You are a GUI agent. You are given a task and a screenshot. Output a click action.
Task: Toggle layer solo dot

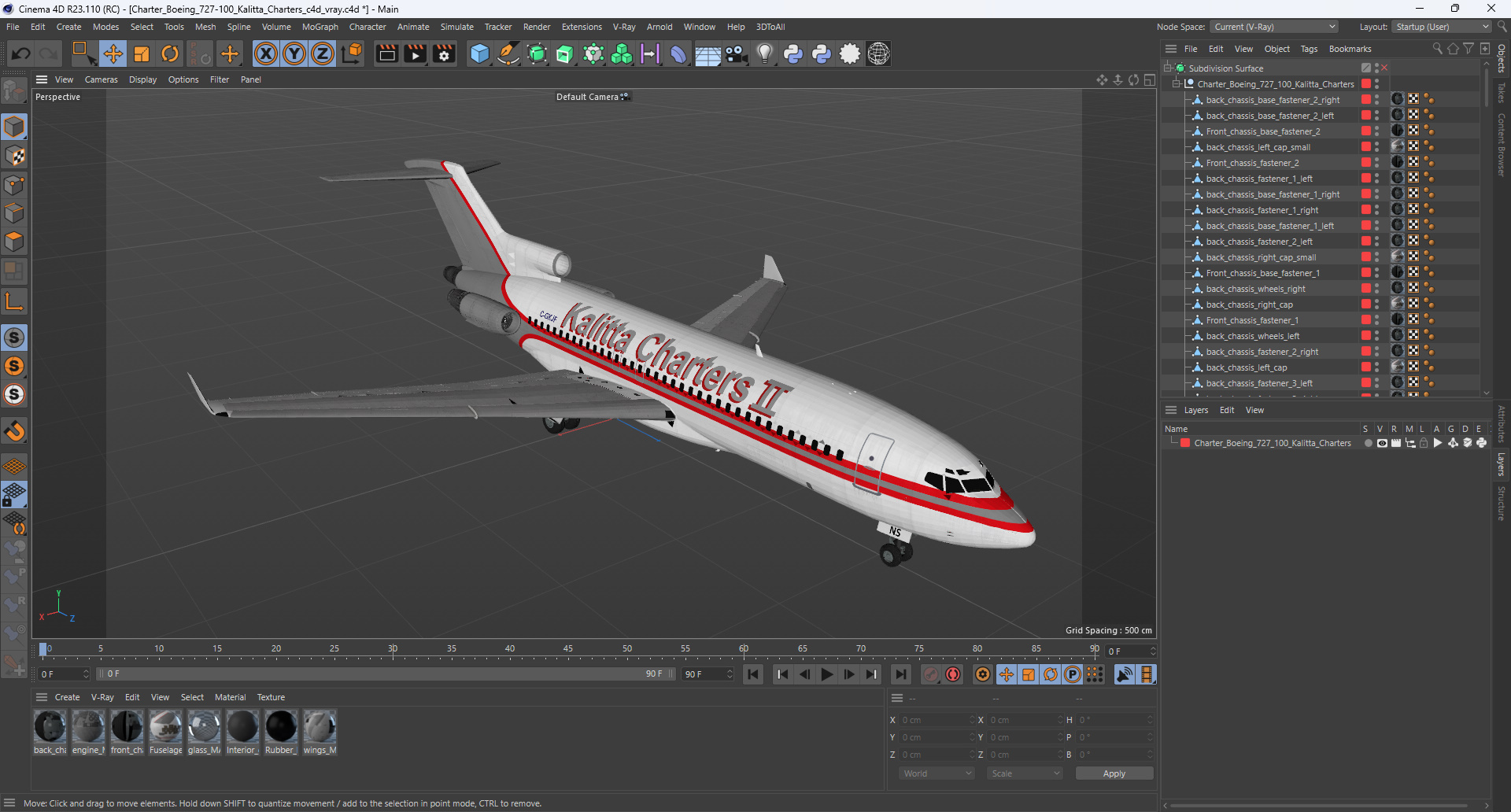1368,443
